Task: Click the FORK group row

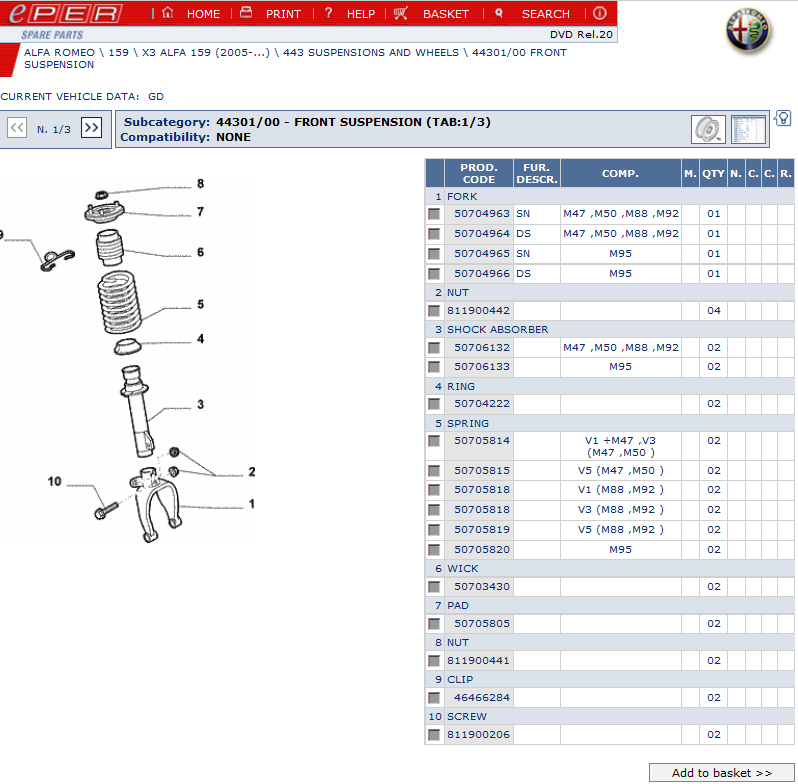Action: pos(609,197)
